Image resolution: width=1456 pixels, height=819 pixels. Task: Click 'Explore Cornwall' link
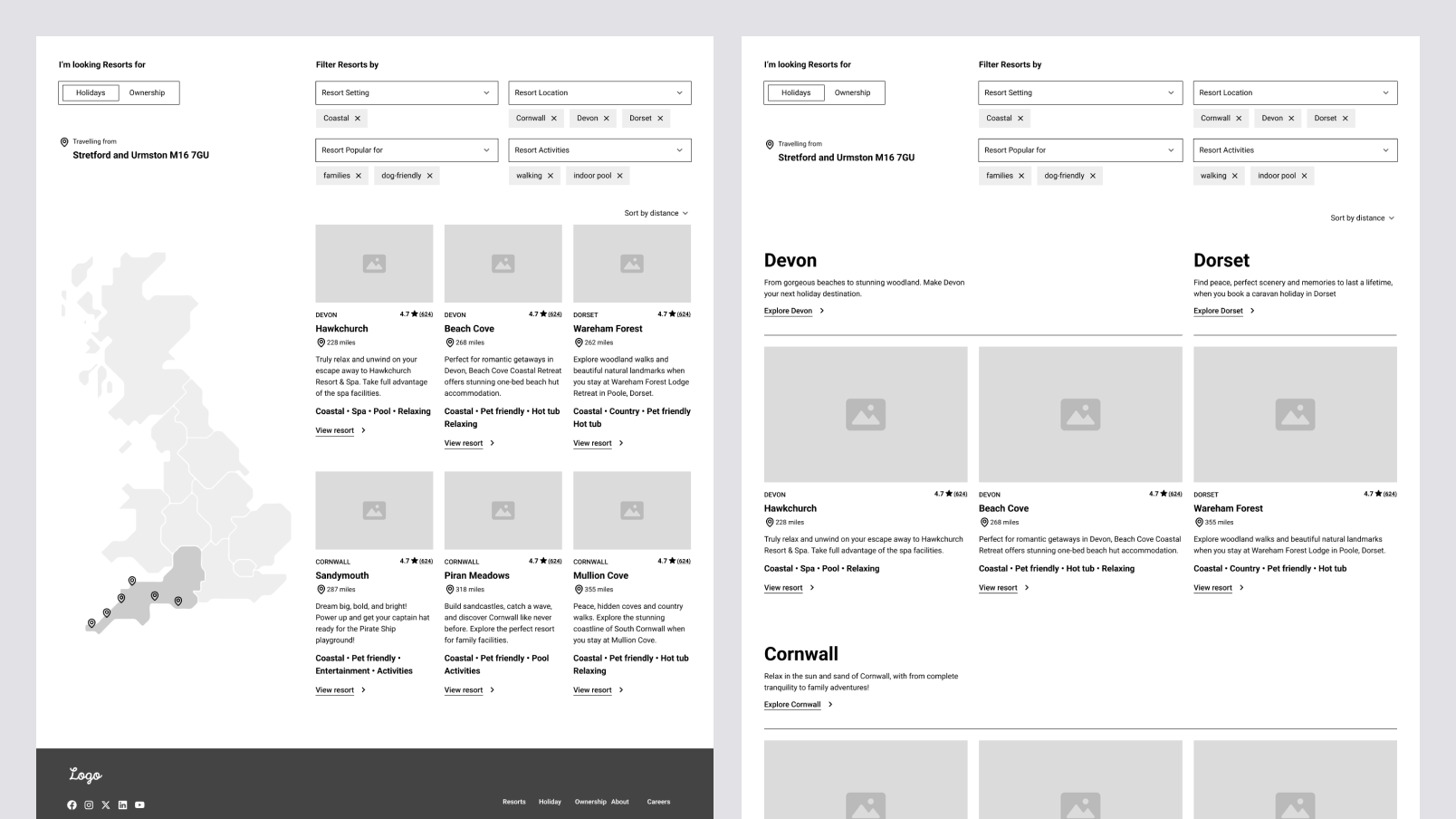(793, 705)
